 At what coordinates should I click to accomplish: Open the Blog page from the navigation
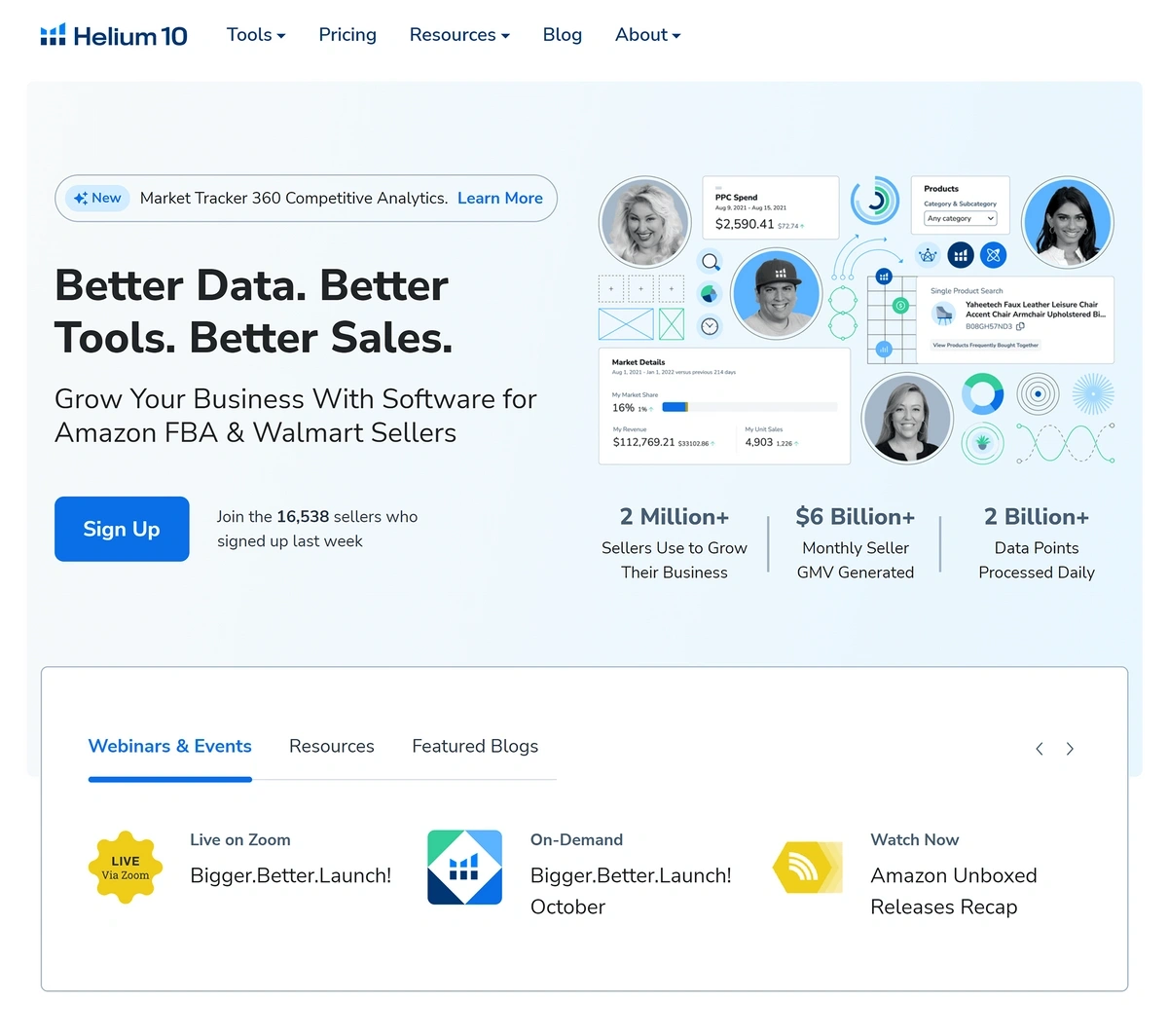pos(563,35)
